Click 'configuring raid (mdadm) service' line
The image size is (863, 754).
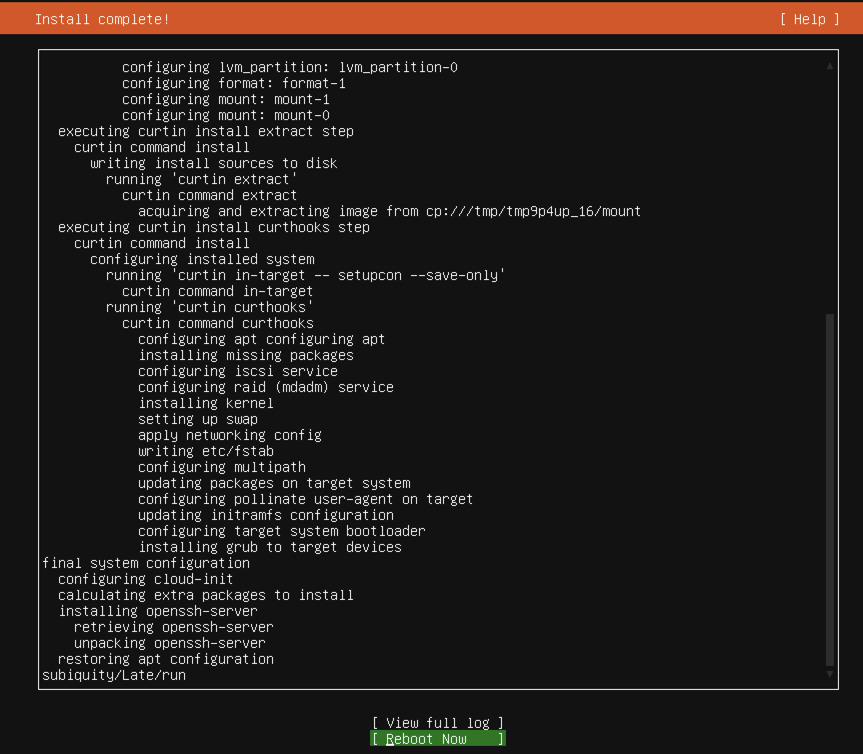tap(266, 388)
